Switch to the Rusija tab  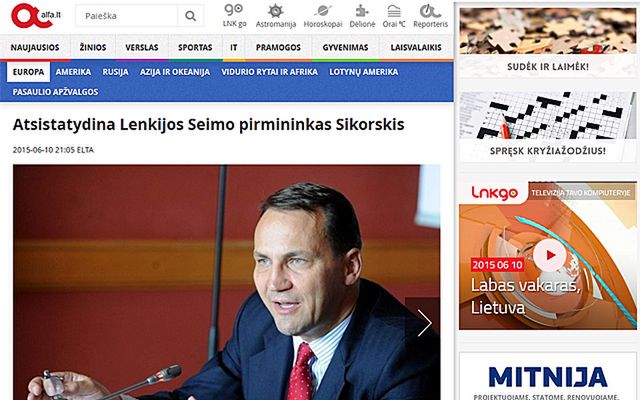(x=115, y=72)
